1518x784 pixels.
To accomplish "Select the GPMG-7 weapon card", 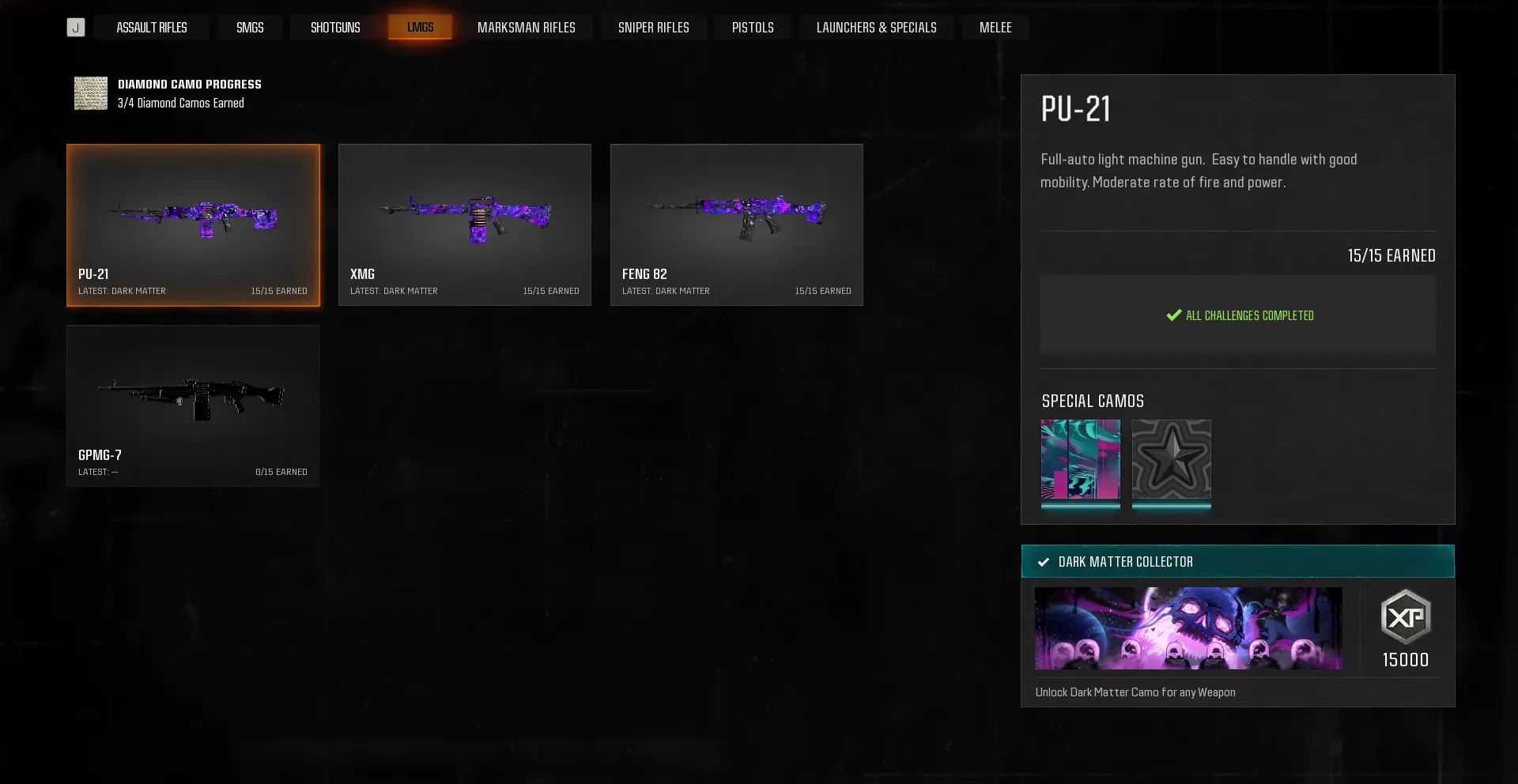I will click(193, 405).
